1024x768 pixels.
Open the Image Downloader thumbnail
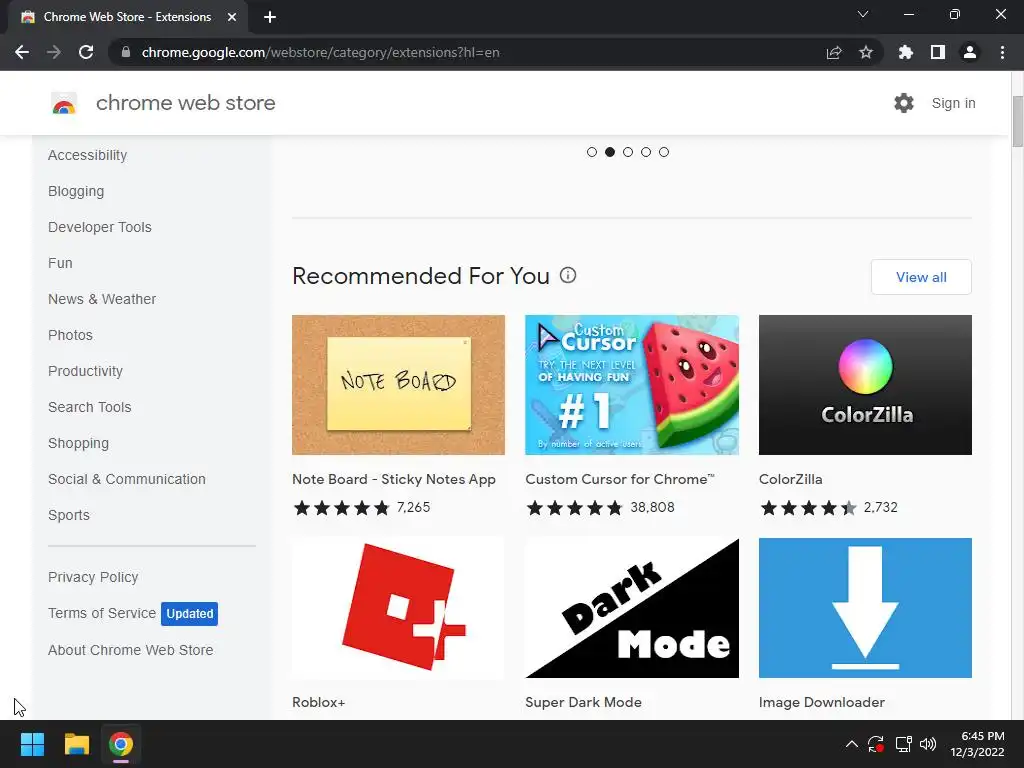click(x=865, y=608)
